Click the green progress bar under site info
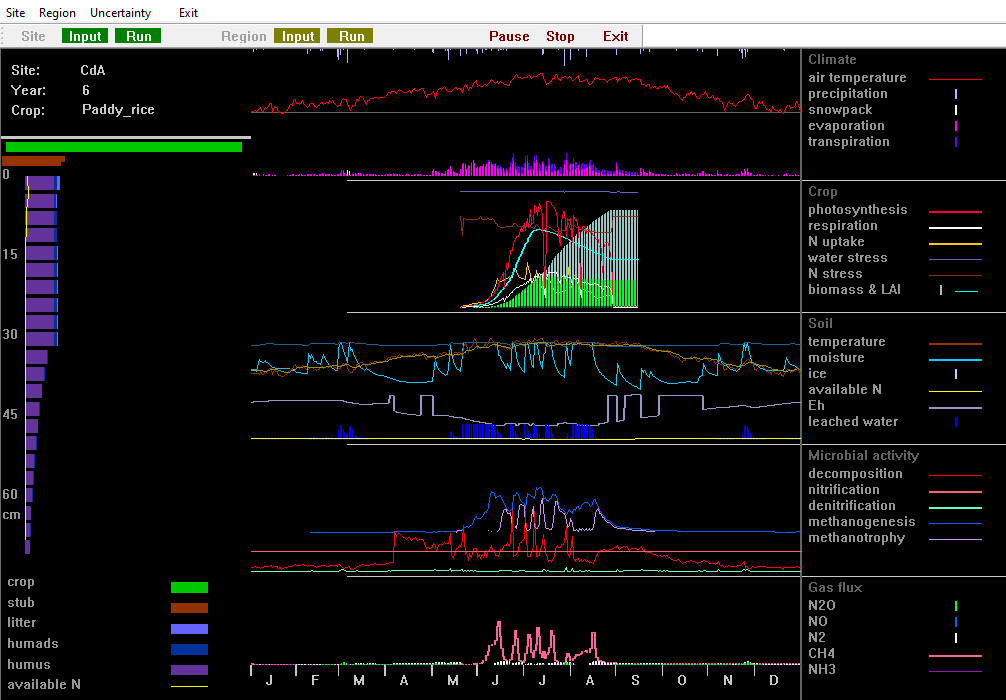 pyautogui.click(x=124, y=147)
